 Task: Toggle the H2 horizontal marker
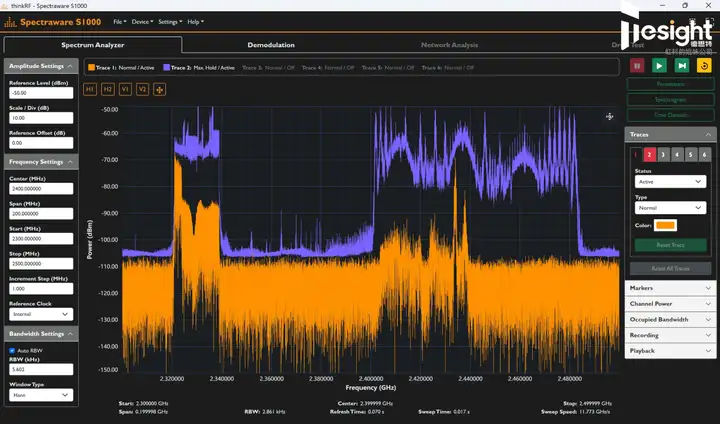(x=108, y=89)
